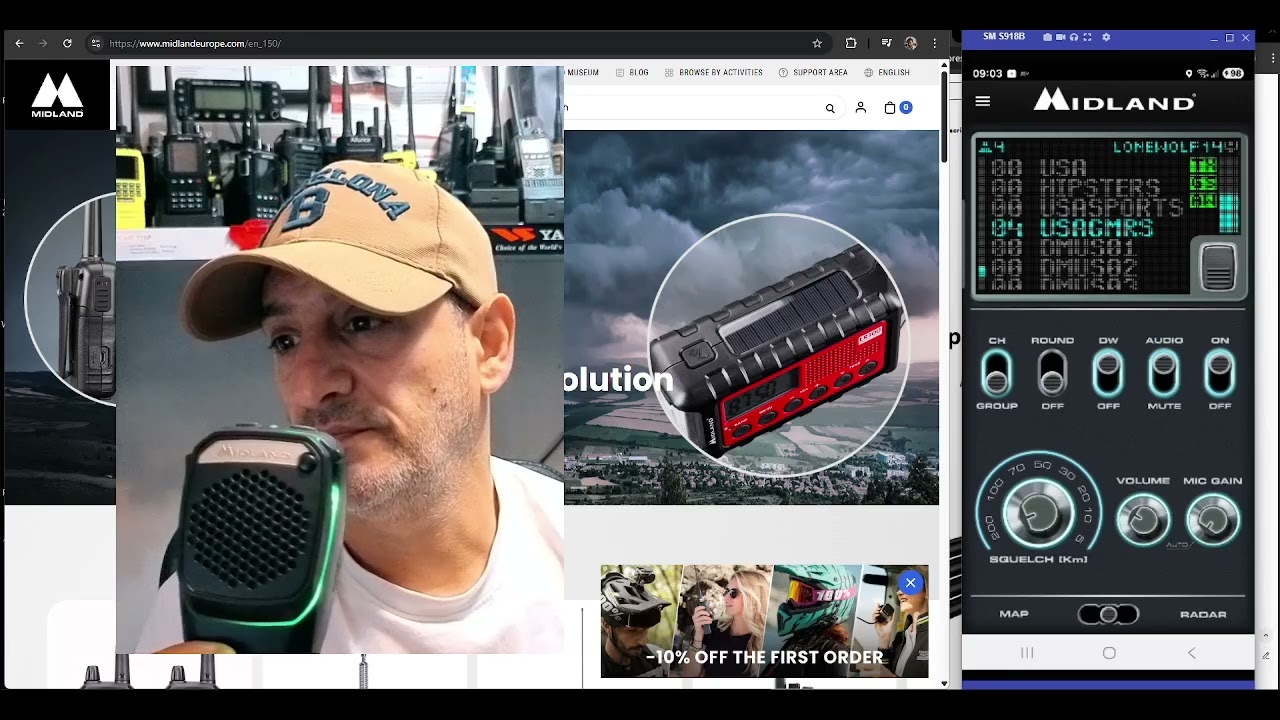Image resolution: width=1280 pixels, height=720 pixels.
Task: Open settings gear in SM S918B window
Action: 1106,37
